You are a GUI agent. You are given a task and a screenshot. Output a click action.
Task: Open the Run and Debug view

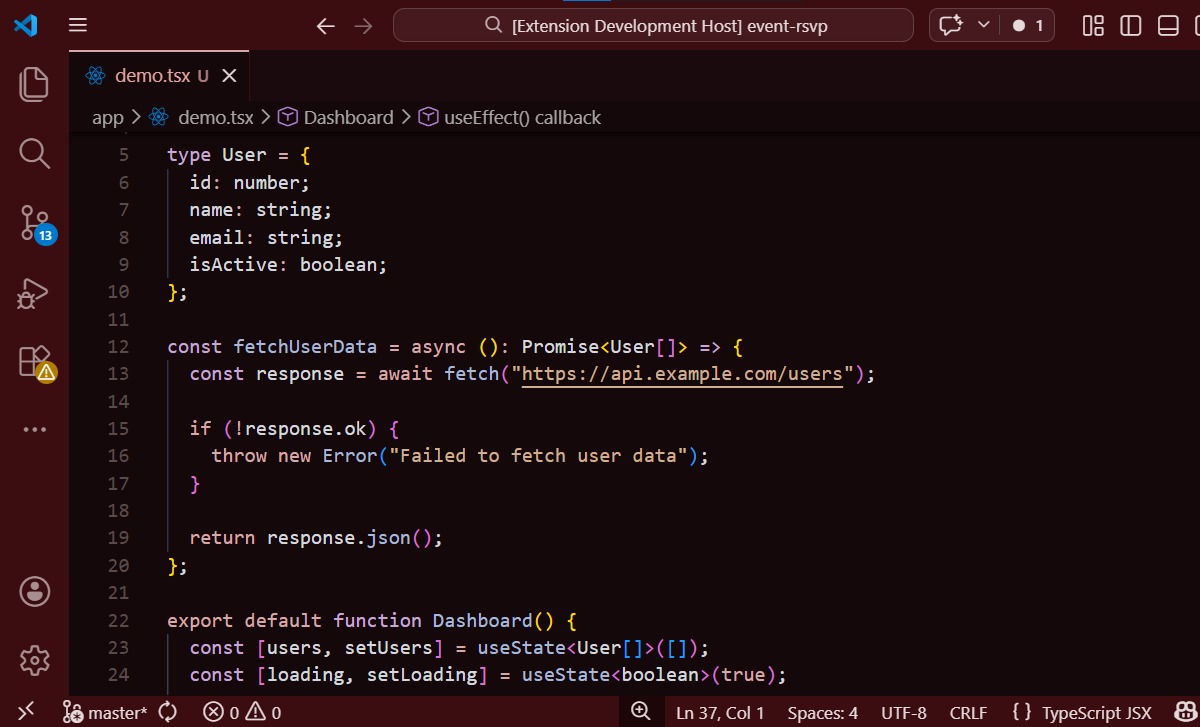click(x=34, y=293)
